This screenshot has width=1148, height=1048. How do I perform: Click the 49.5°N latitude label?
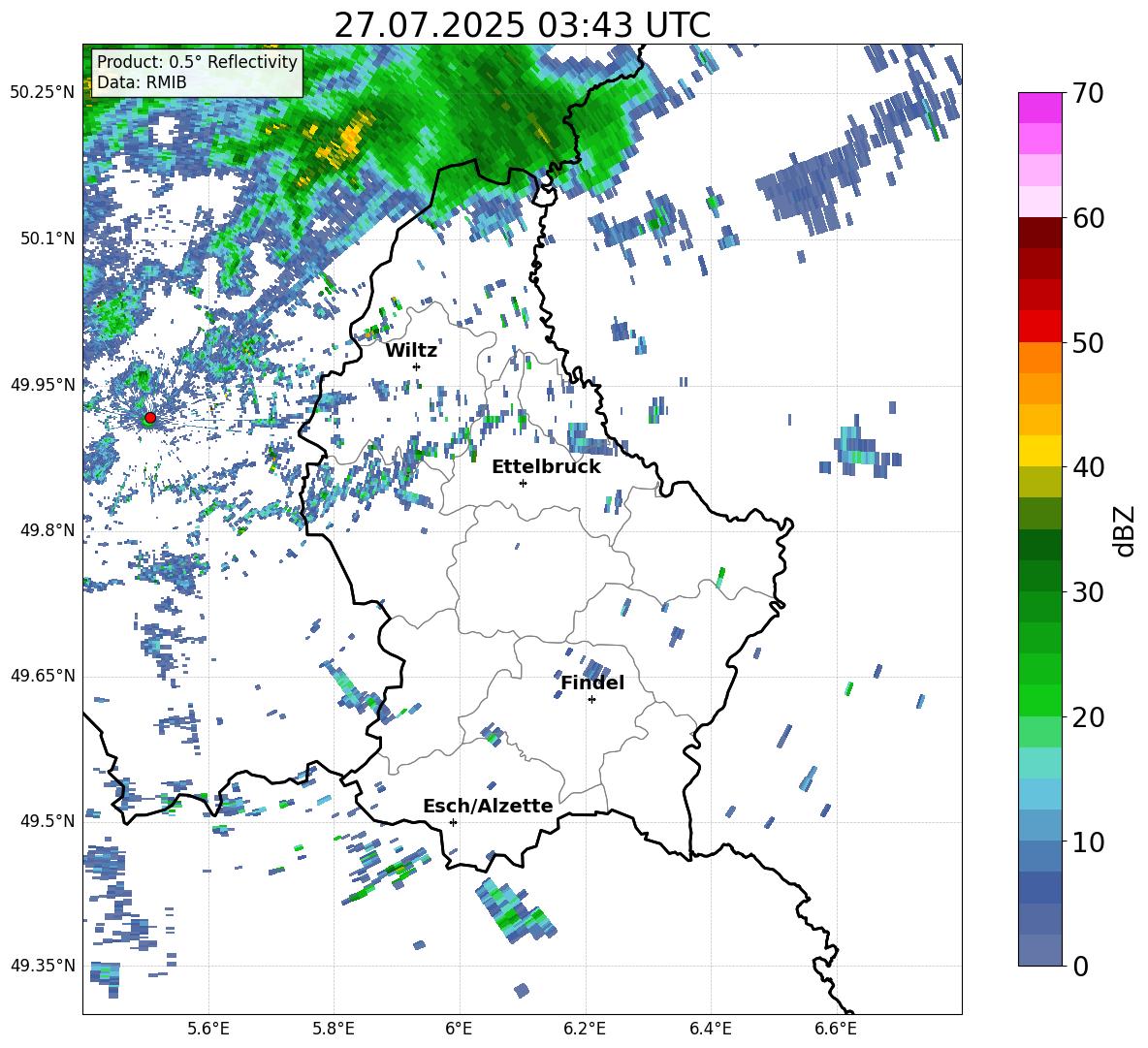coord(48,821)
